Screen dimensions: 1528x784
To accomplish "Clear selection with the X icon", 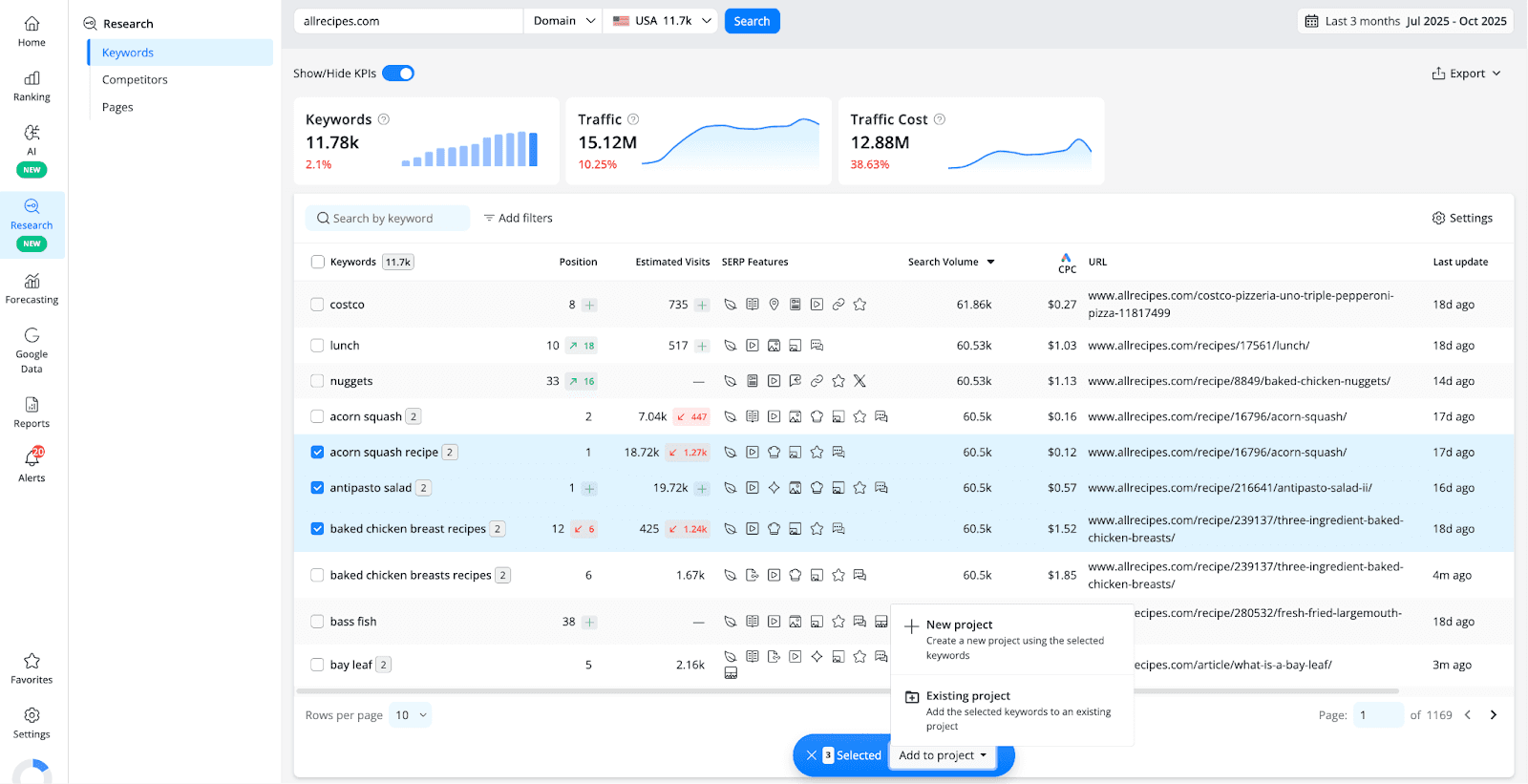I will [x=811, y=755].
